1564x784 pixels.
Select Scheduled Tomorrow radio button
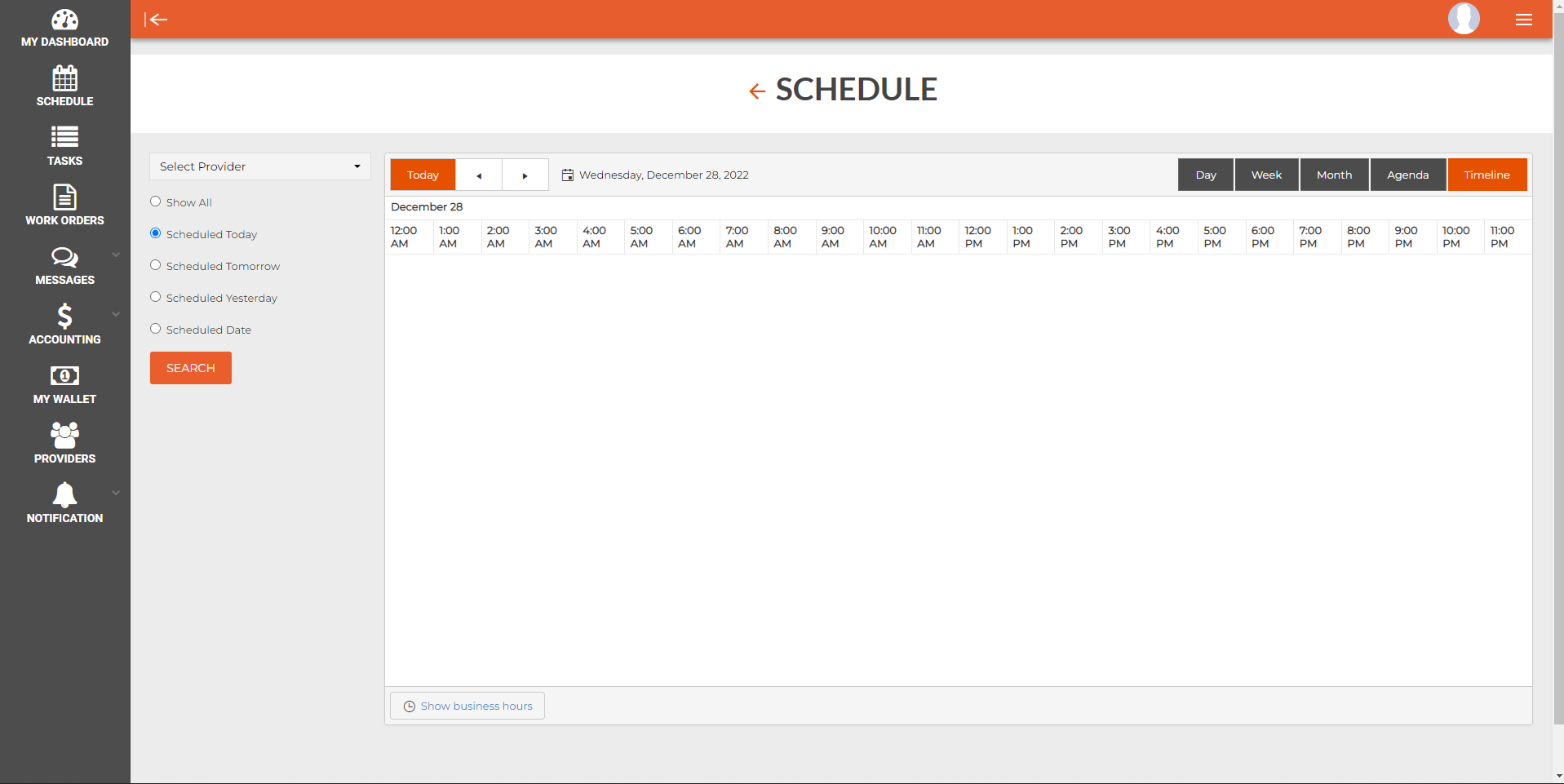[156, 265]
